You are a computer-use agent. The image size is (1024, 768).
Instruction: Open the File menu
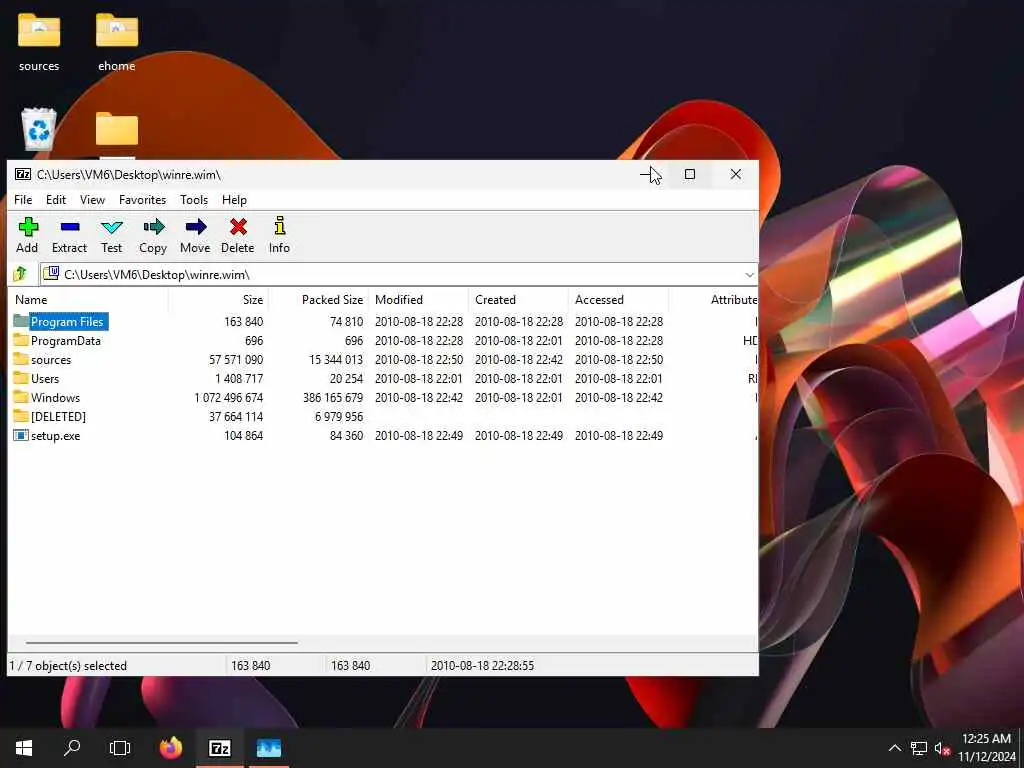click(x=23, y=200)
